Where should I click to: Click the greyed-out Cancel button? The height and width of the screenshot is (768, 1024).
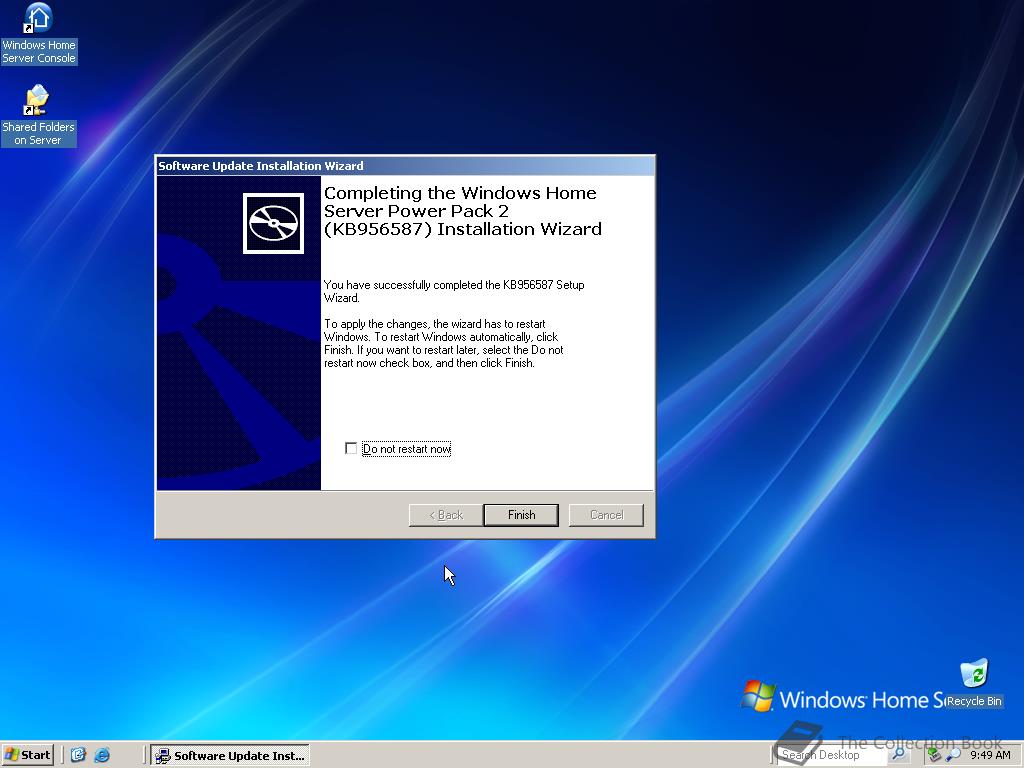point(606,515)
